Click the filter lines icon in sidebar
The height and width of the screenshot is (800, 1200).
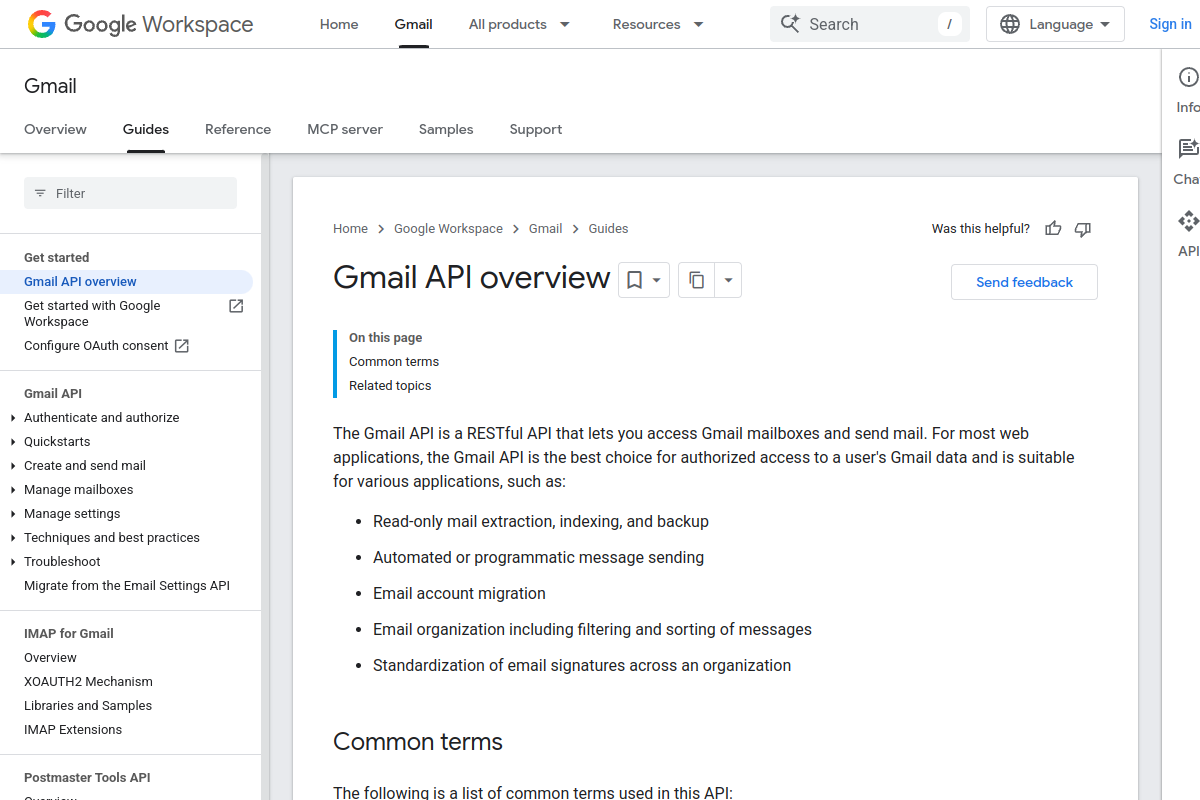click(40, 193)
